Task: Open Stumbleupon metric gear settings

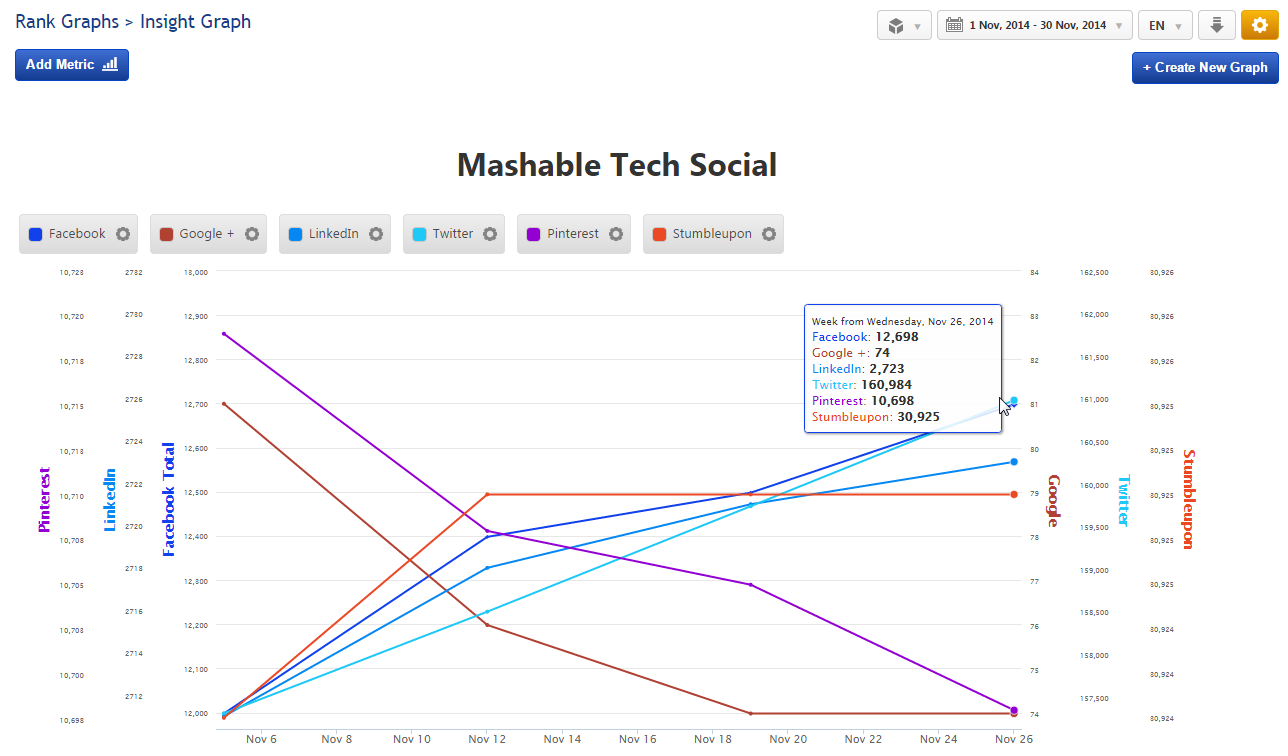Action: pyautogui.click(x=769, y=234)
